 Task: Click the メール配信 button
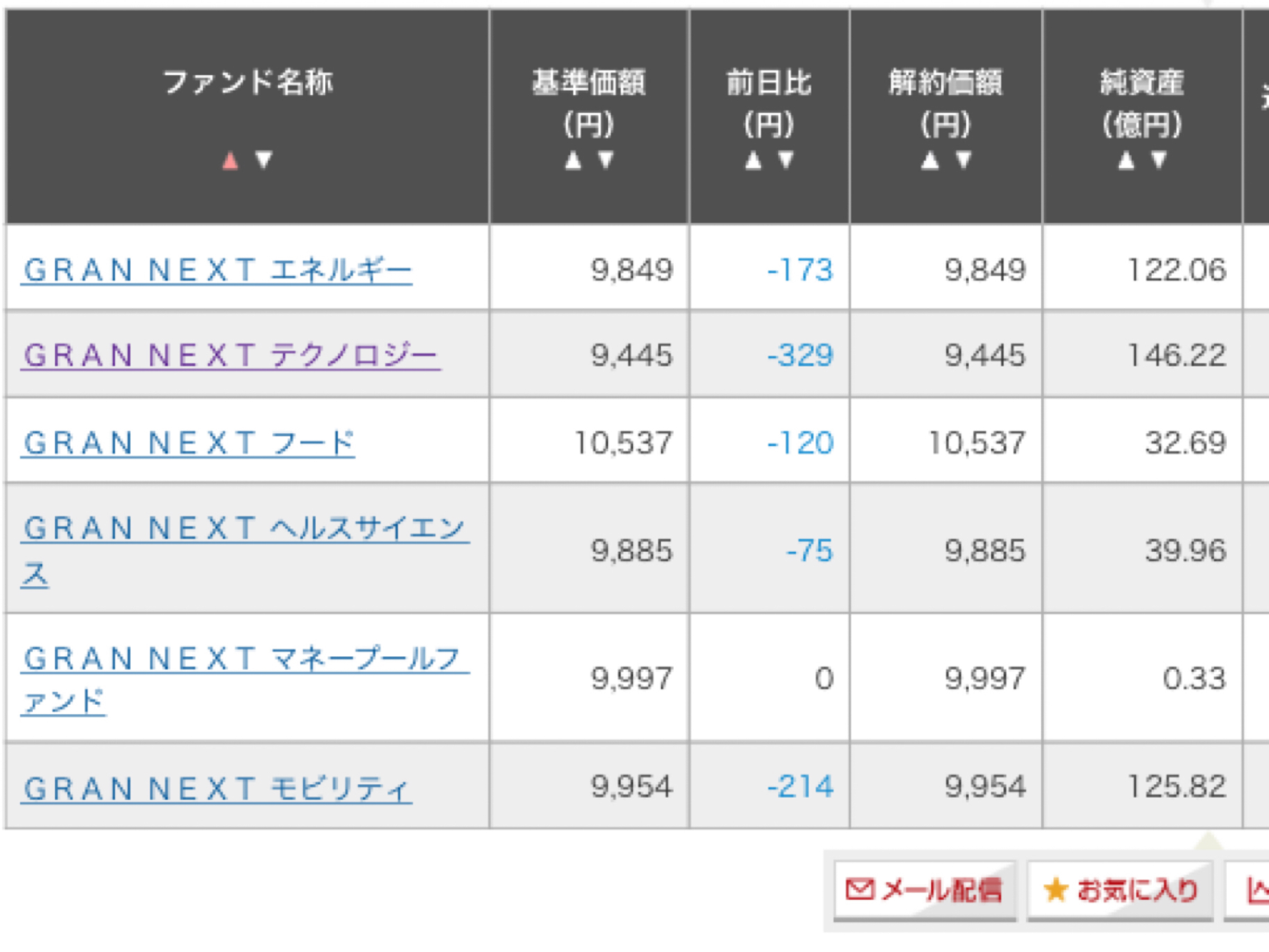(924, 890)
